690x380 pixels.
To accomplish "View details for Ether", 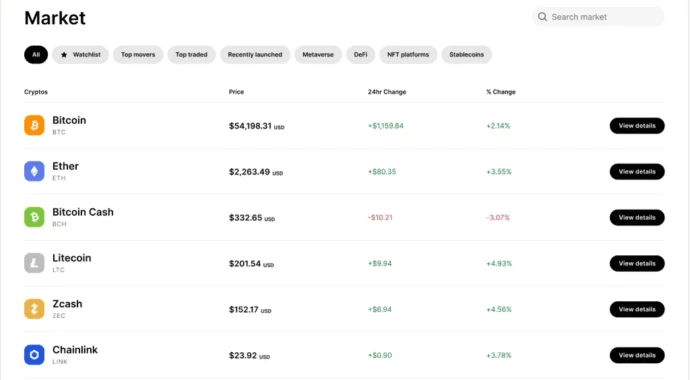I will point(637,172).
